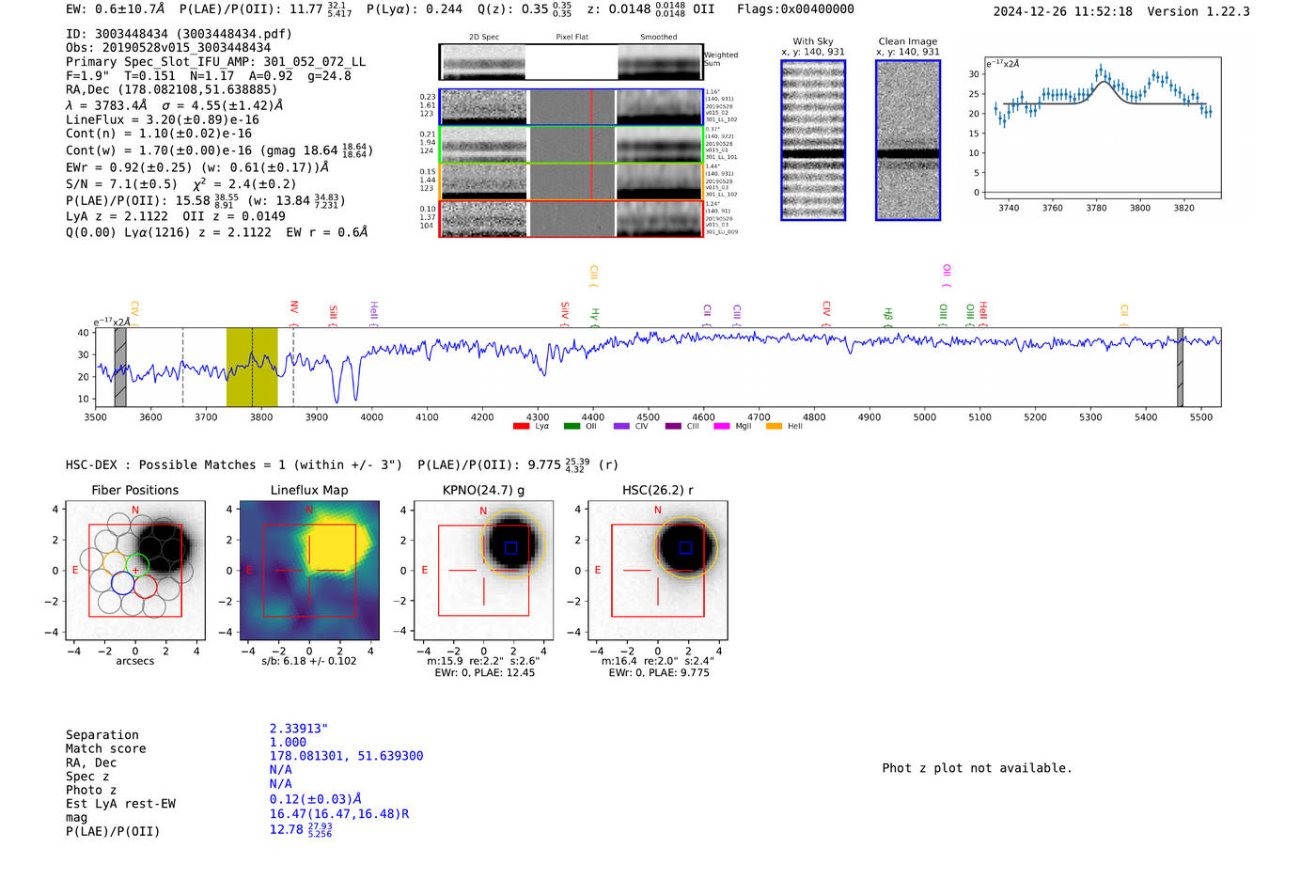
Task: Click the Primary Spec_Slot_IFU_AMP text
Action: [x=215, y=62]
